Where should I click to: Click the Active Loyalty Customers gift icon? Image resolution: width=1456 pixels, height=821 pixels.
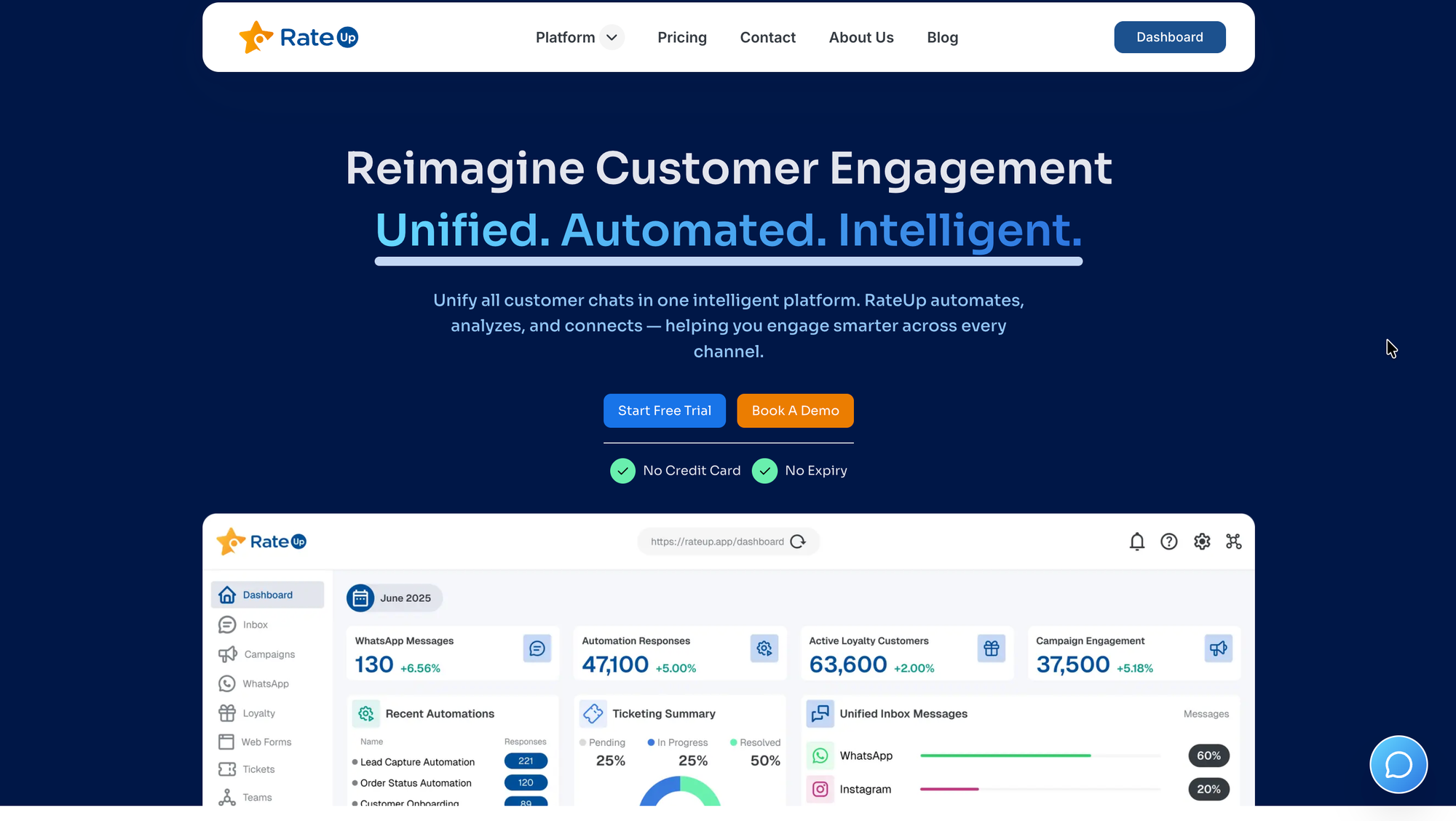tap(991, 648)
